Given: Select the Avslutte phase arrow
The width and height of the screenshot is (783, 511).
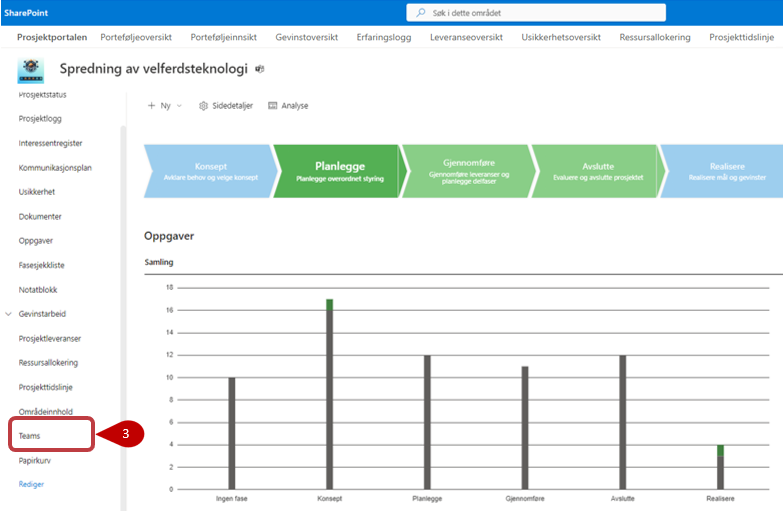Looking at the screenshot, I should click(597, 172).
